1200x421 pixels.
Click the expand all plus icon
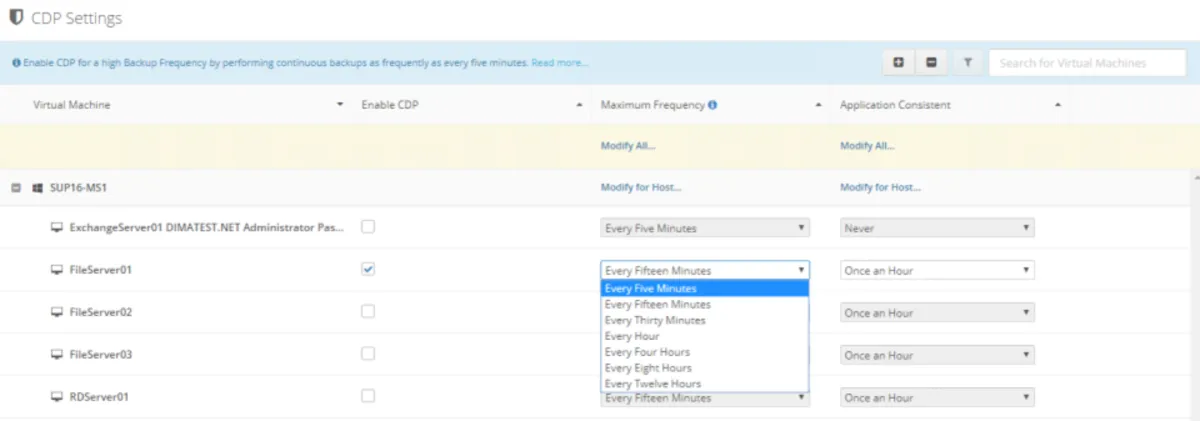coord(898,63)
